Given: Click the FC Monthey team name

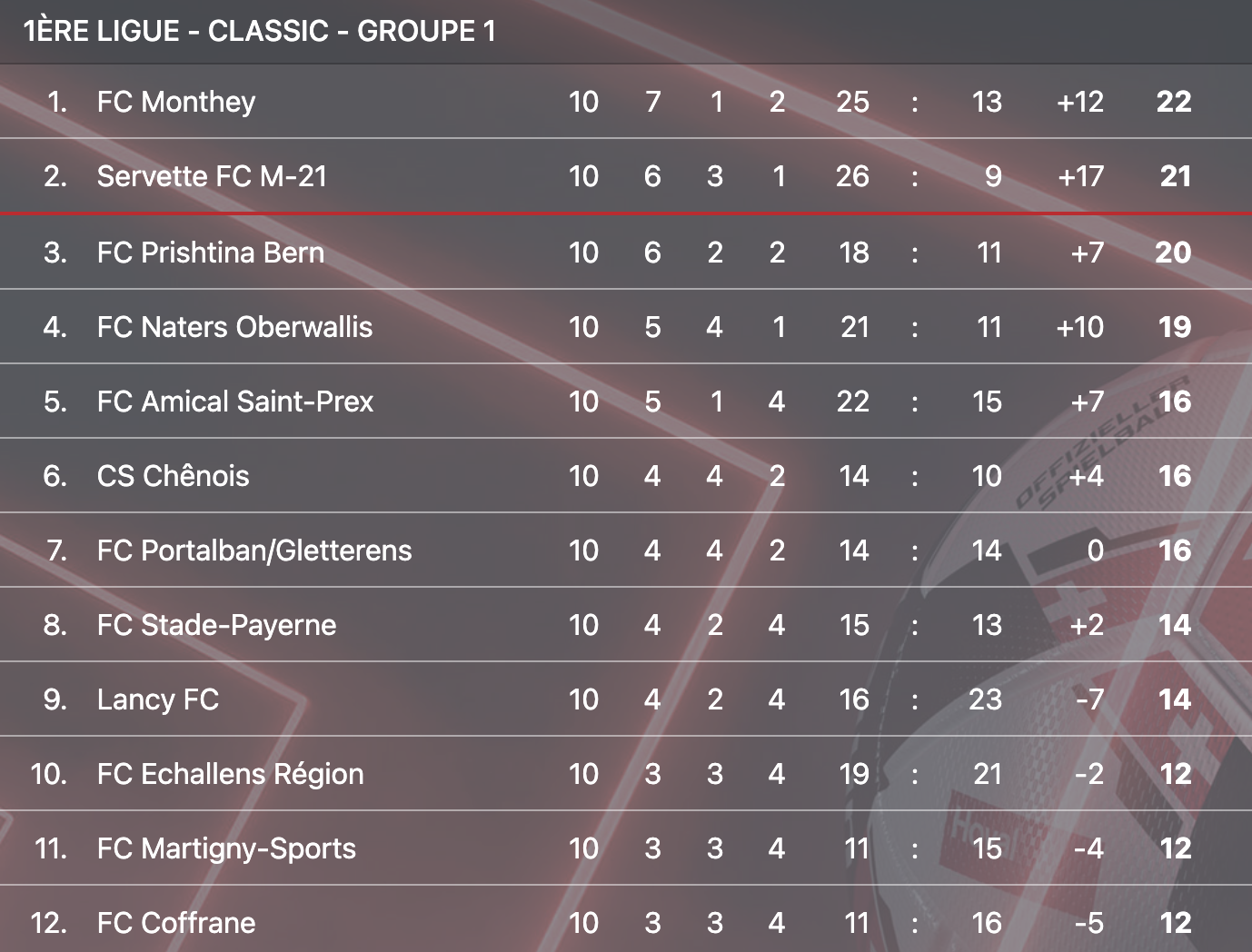Looking at the screenshot, I should point(176,102).
